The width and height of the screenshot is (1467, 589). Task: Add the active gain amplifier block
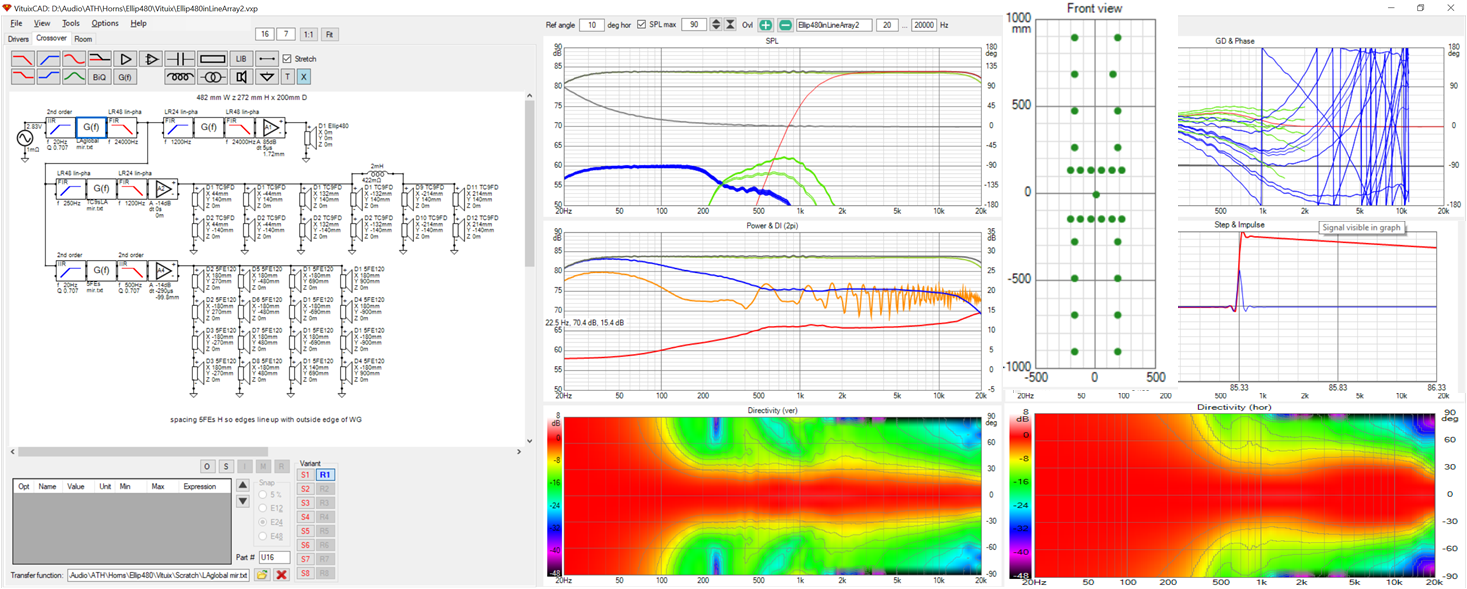(151, 59)
